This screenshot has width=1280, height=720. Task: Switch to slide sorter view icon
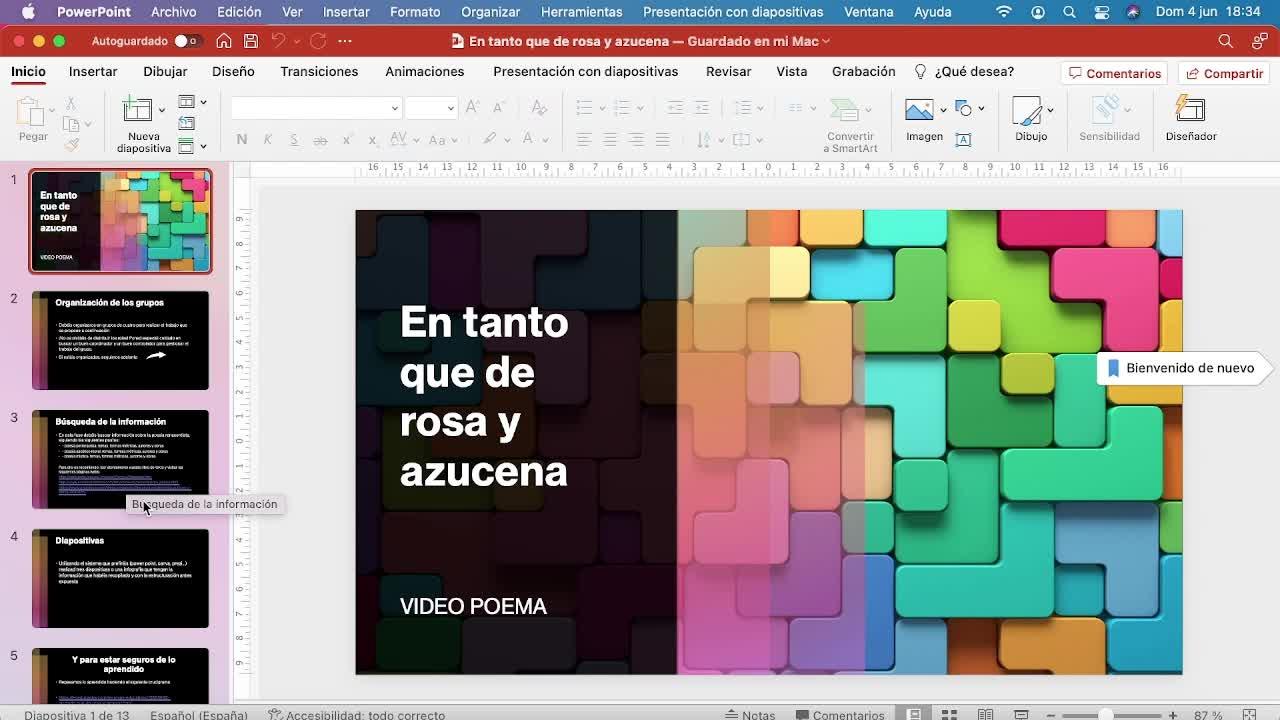(949, 714)
